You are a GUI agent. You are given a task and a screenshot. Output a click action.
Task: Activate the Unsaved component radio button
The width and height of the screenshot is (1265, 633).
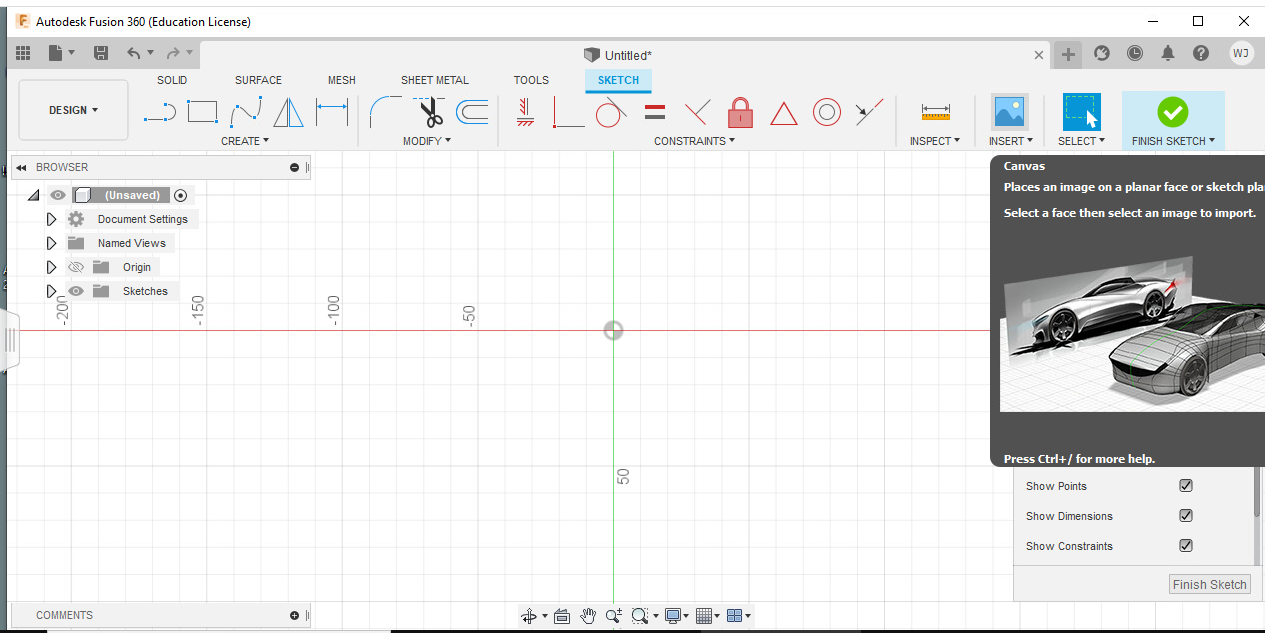pyautogui.click(x=180, y=195)
